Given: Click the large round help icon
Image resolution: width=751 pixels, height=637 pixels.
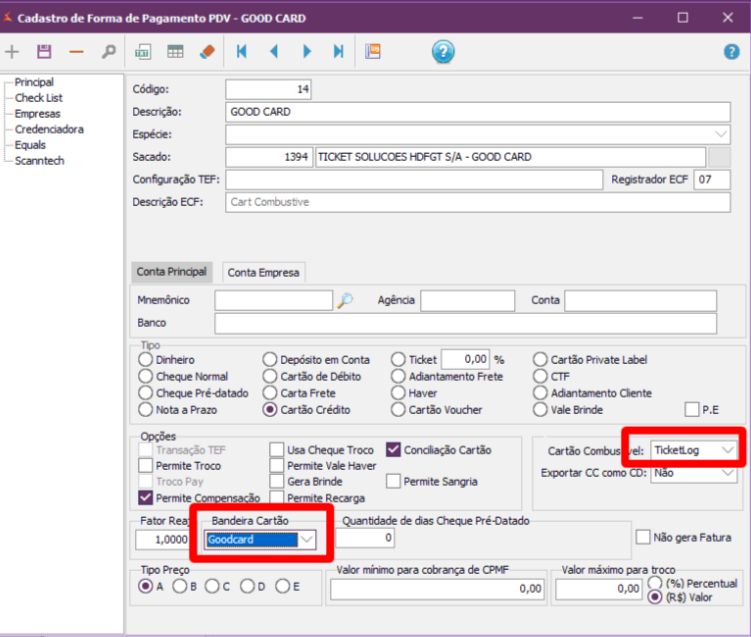Looking at the screenshot, I should (x=443, y=52).
